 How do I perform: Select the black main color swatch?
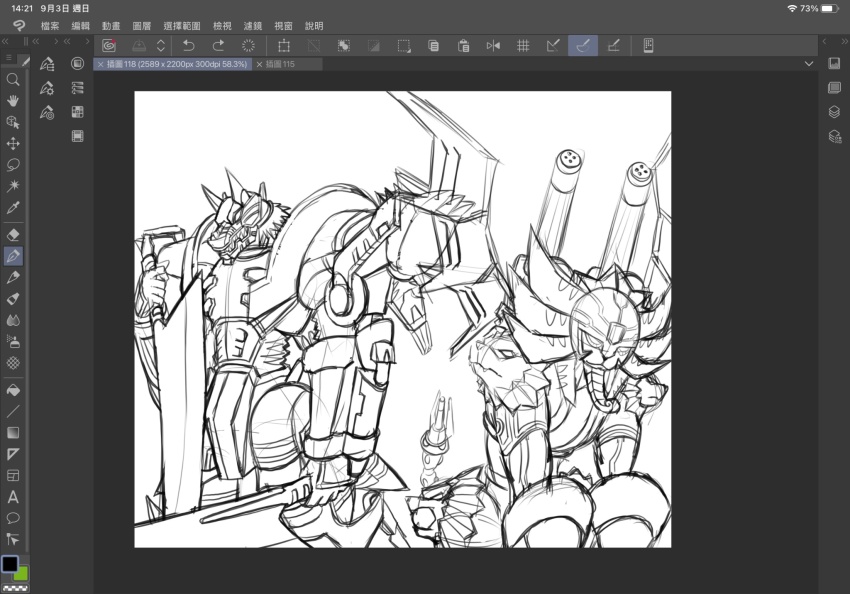[x=9, y=564]
